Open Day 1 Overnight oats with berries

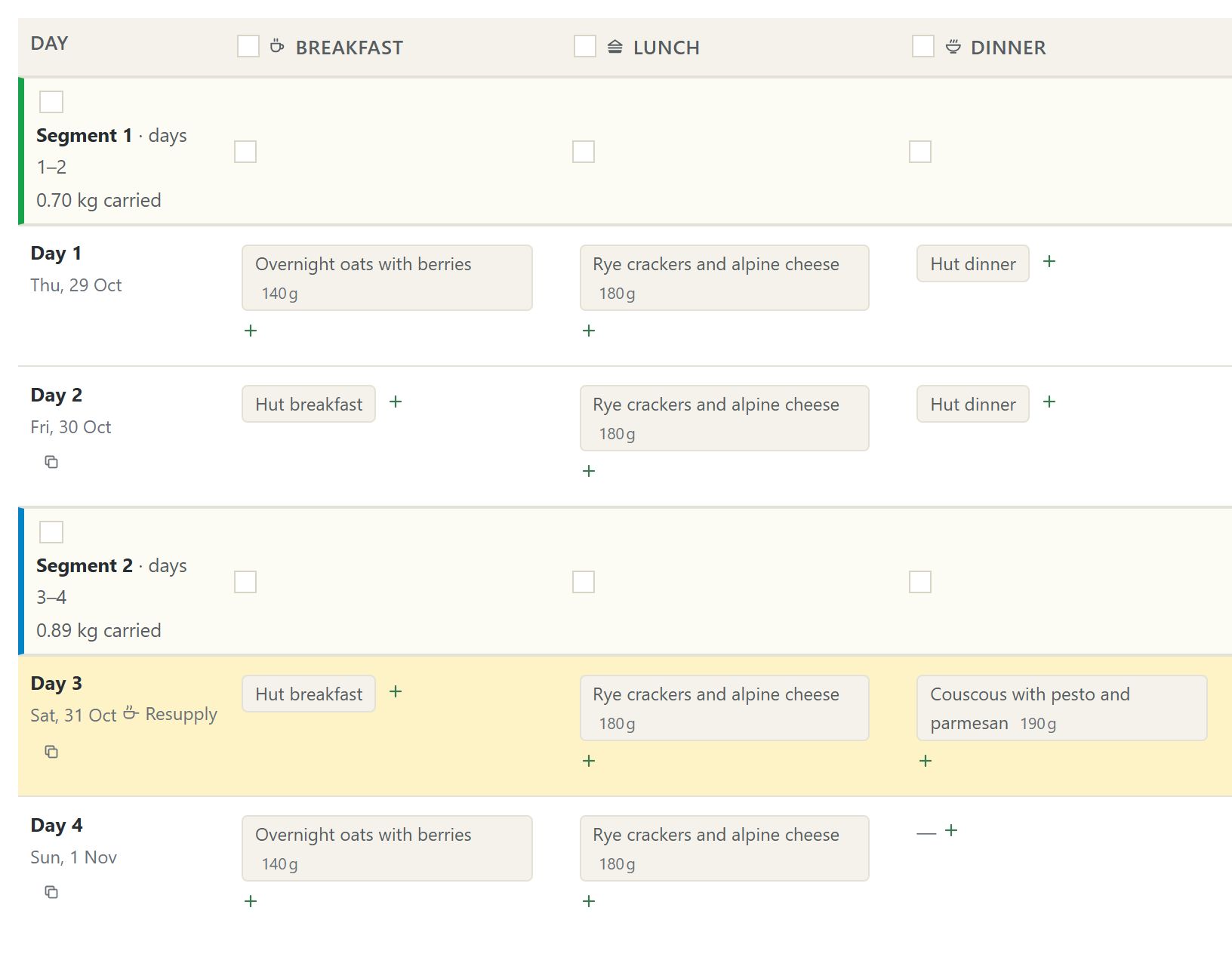tap(387, 278)
